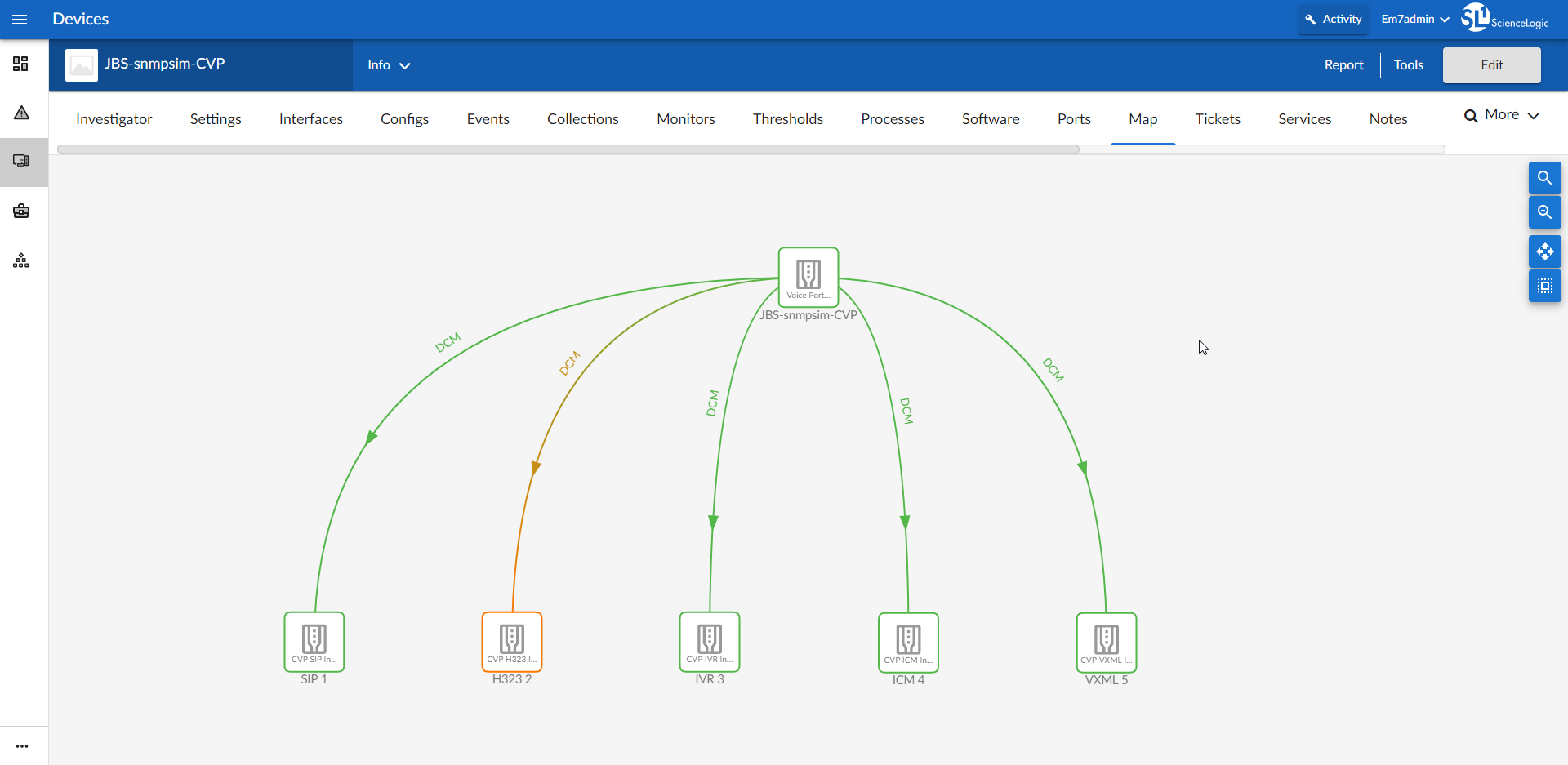Switch to the Investigator tab
The image size is (1568, 765).
[114, 119]
